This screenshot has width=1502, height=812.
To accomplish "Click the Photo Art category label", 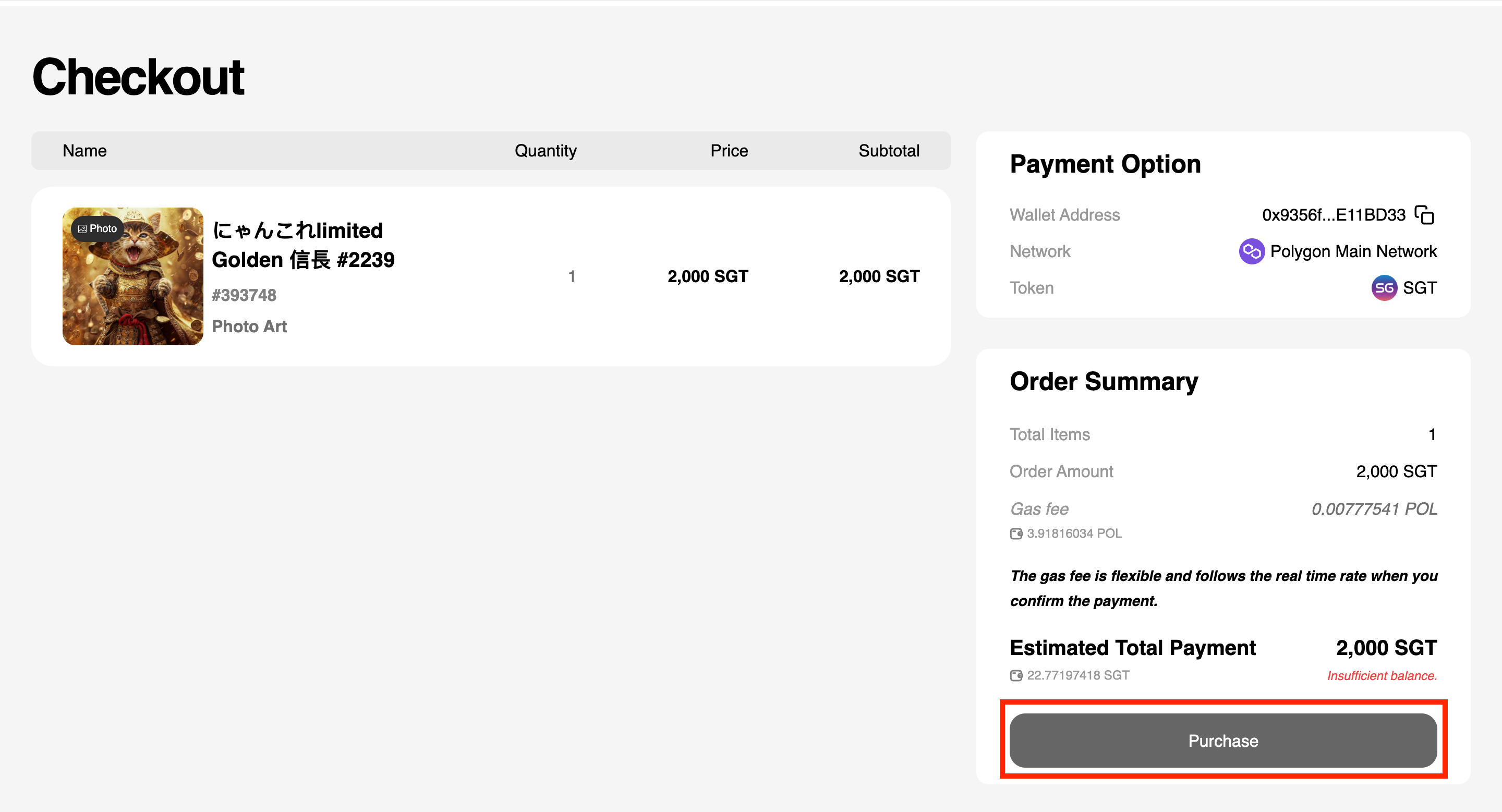I will (x=250, y=326).
